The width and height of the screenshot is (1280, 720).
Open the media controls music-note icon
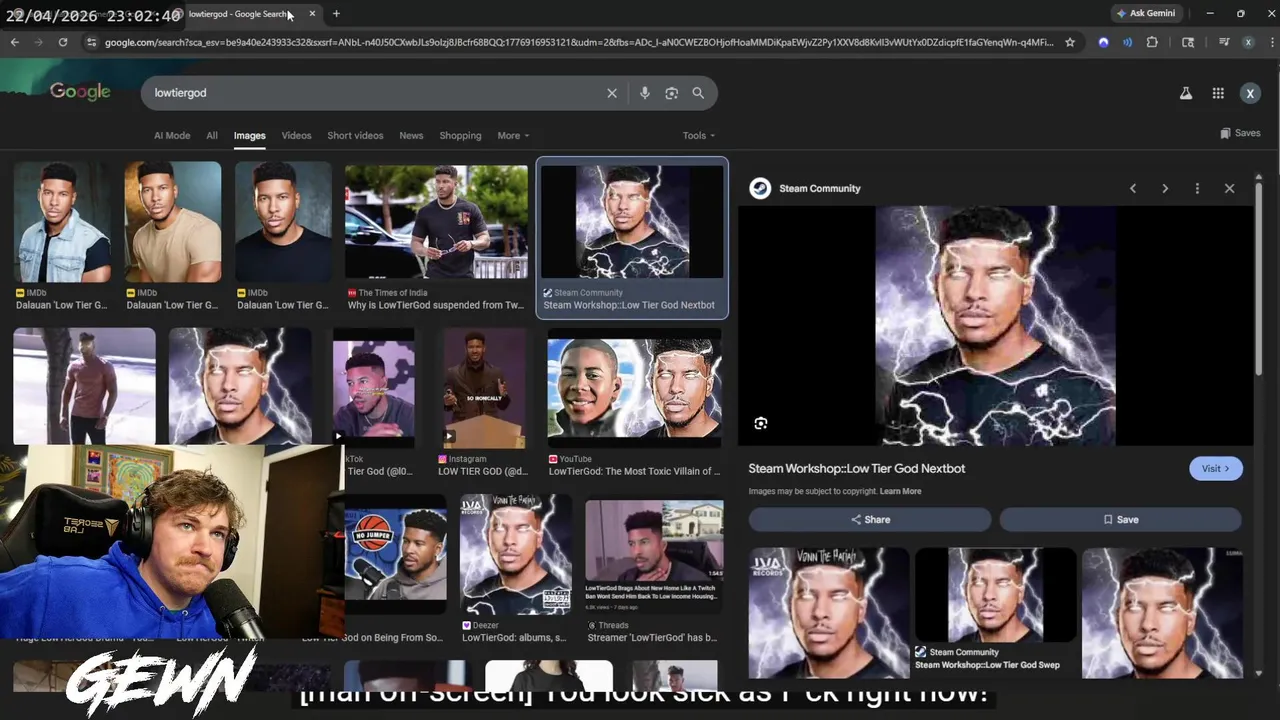pyautogui.click(x=1224, y=42)
